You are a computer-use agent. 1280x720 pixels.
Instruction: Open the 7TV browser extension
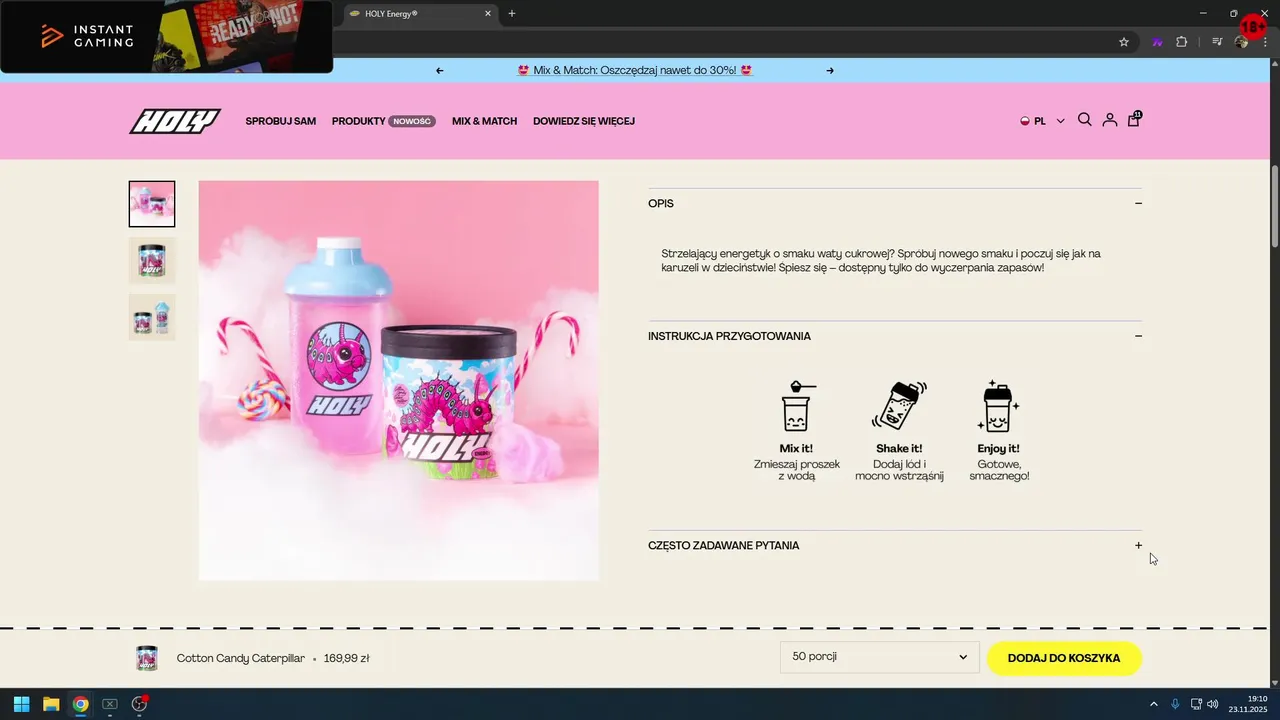click(1157, 42)
